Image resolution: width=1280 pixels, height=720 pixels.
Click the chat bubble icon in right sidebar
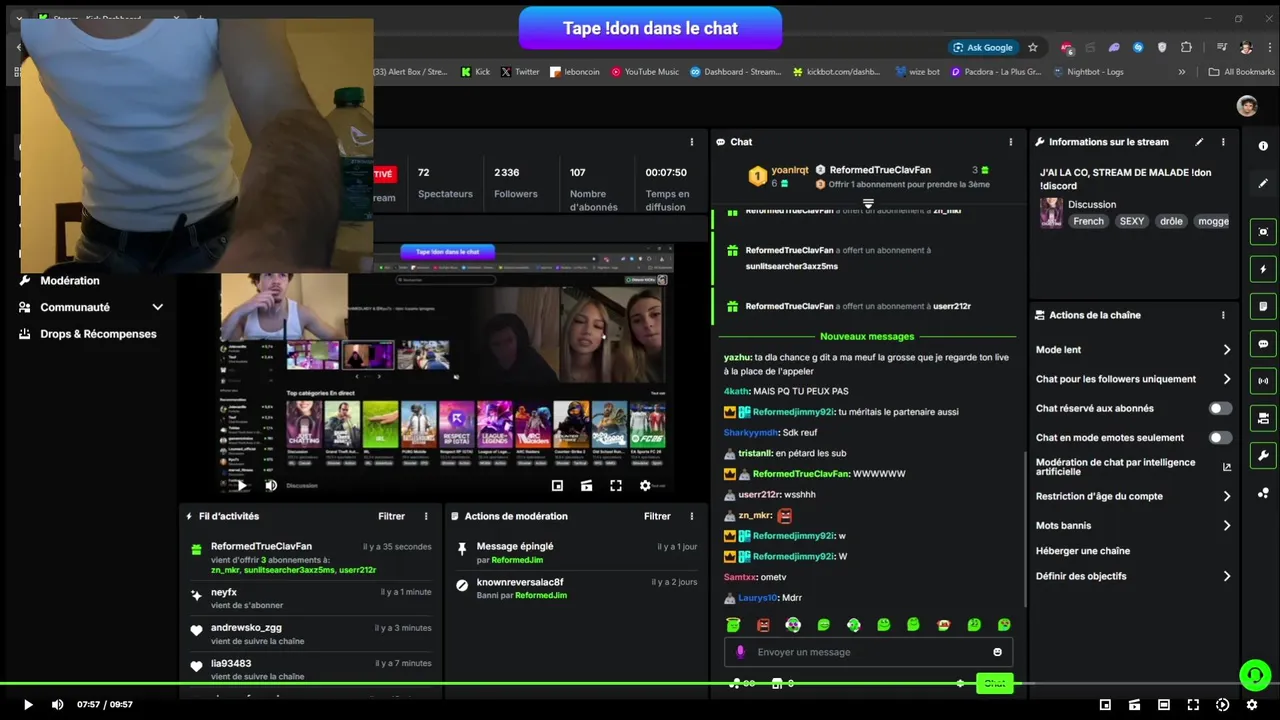(1263, 344)
